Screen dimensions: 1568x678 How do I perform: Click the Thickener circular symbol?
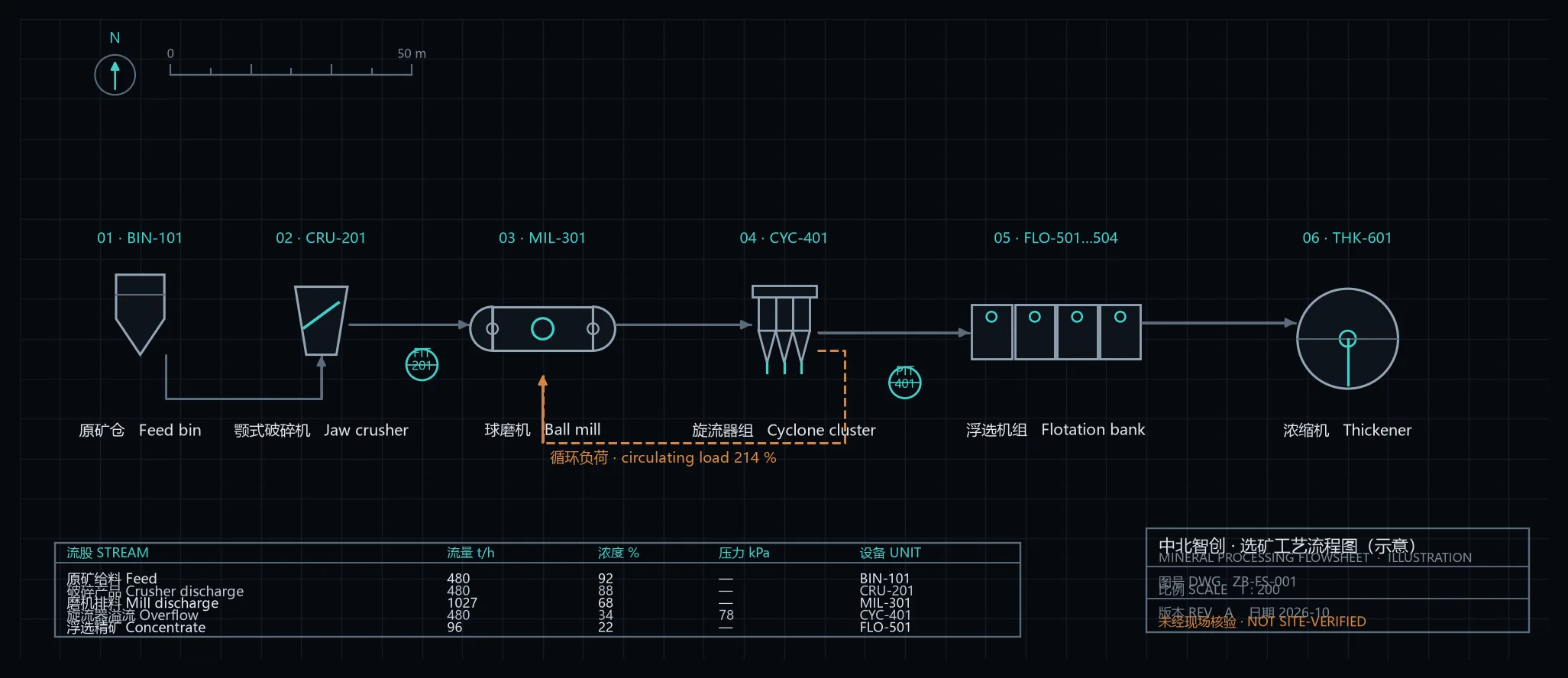tap(1347, 338)
